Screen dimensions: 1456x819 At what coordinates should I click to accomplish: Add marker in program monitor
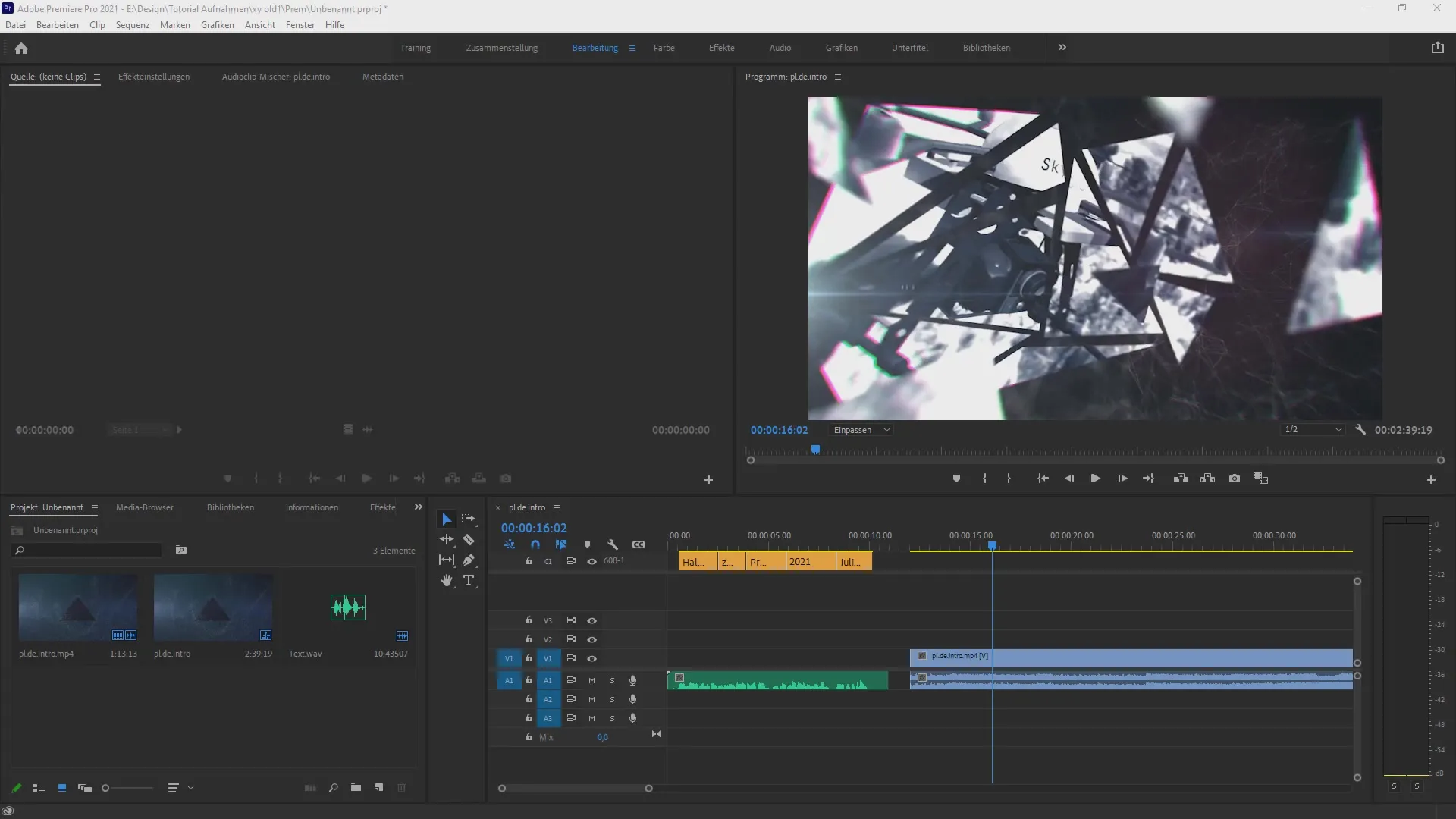[x=956, y=479]
